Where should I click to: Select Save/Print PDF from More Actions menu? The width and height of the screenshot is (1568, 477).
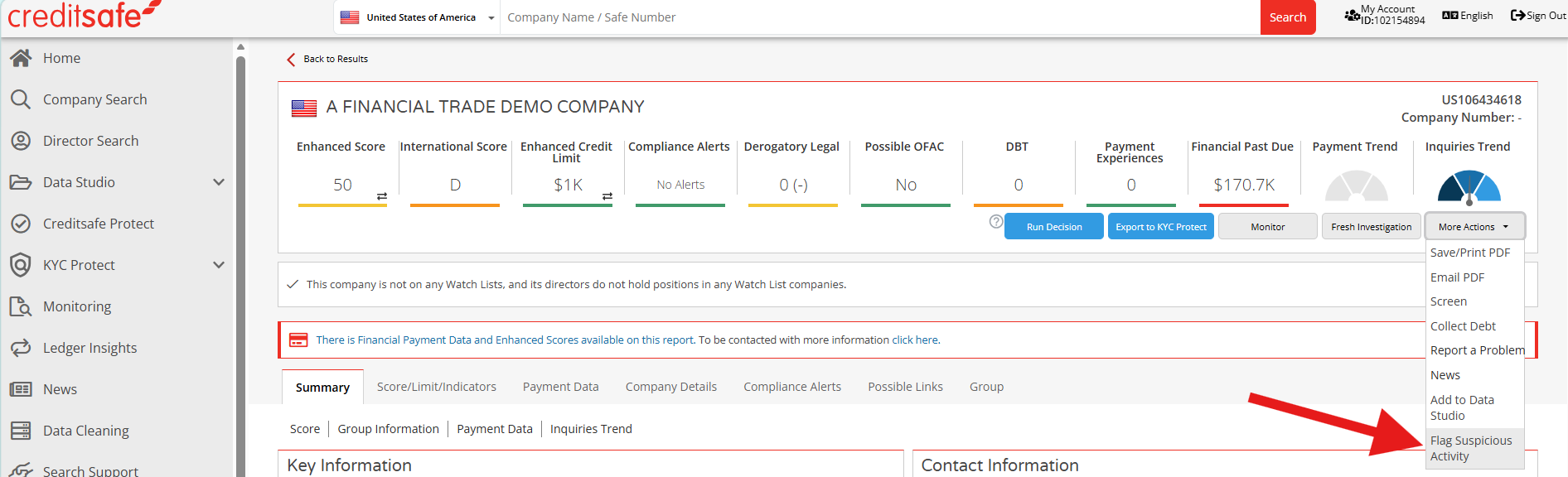click(1470, 253)
